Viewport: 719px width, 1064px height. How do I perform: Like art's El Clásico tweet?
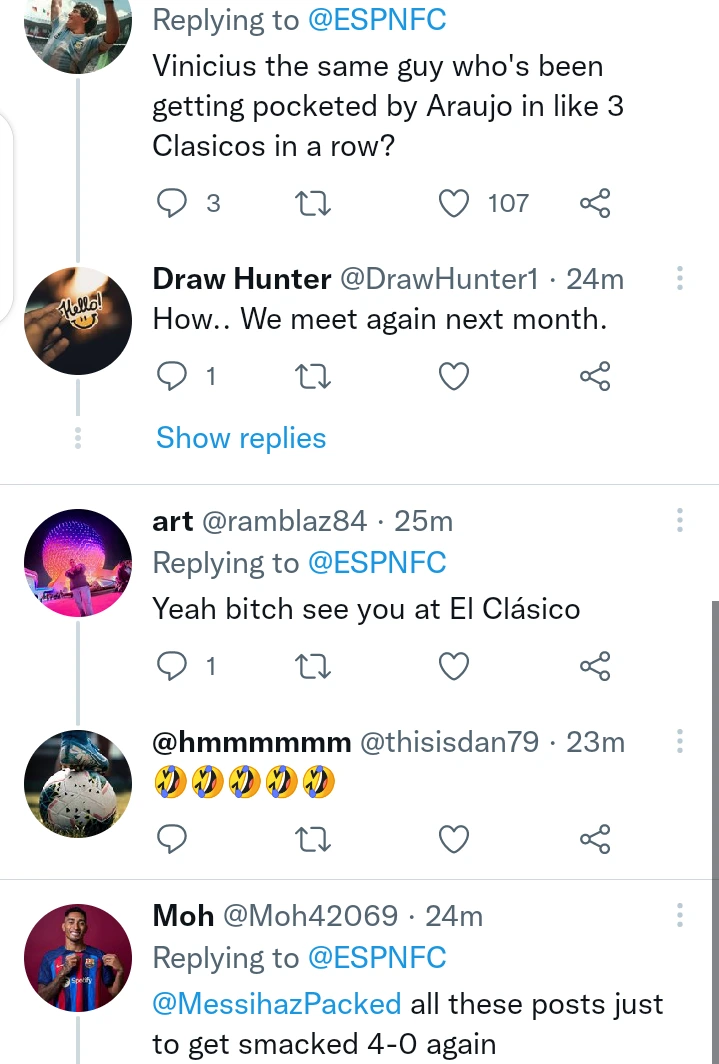pos(455,666)
